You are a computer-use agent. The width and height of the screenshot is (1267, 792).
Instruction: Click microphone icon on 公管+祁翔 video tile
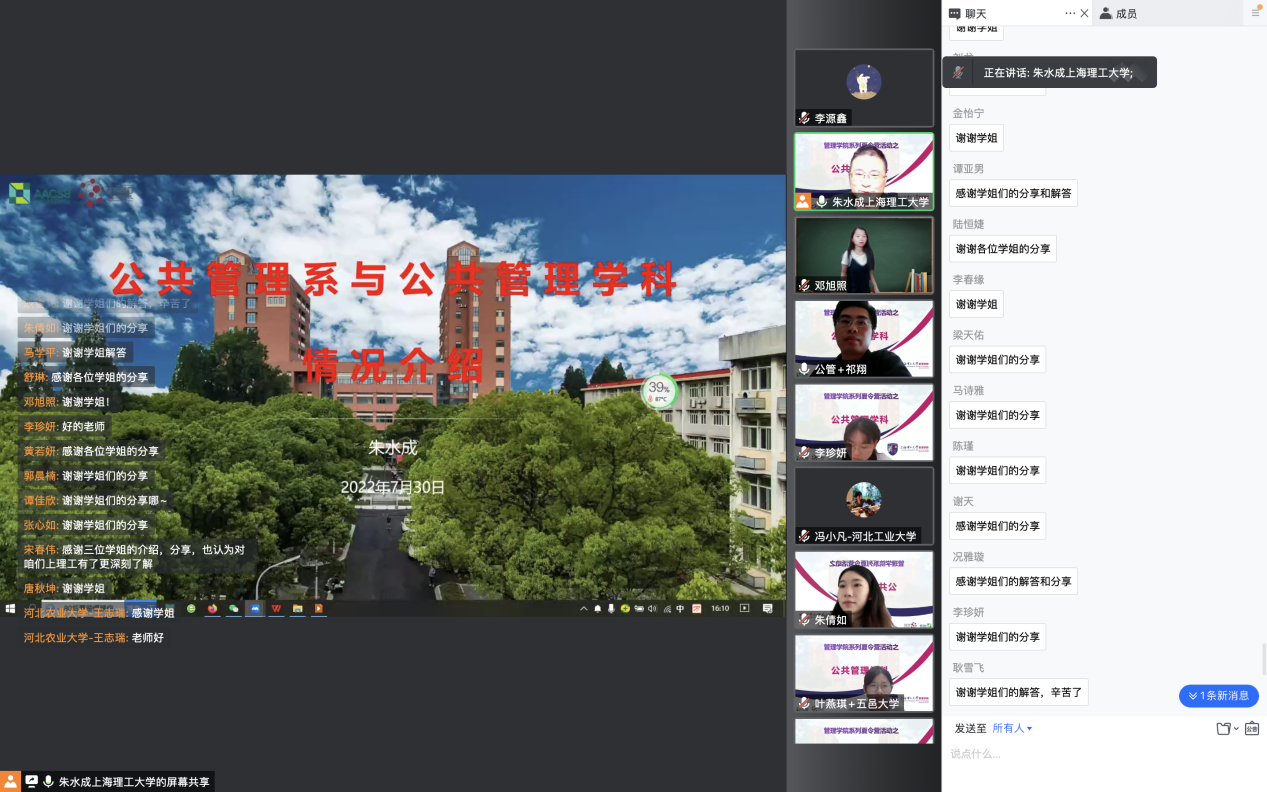pyautogui.click(x=804, y=369)
